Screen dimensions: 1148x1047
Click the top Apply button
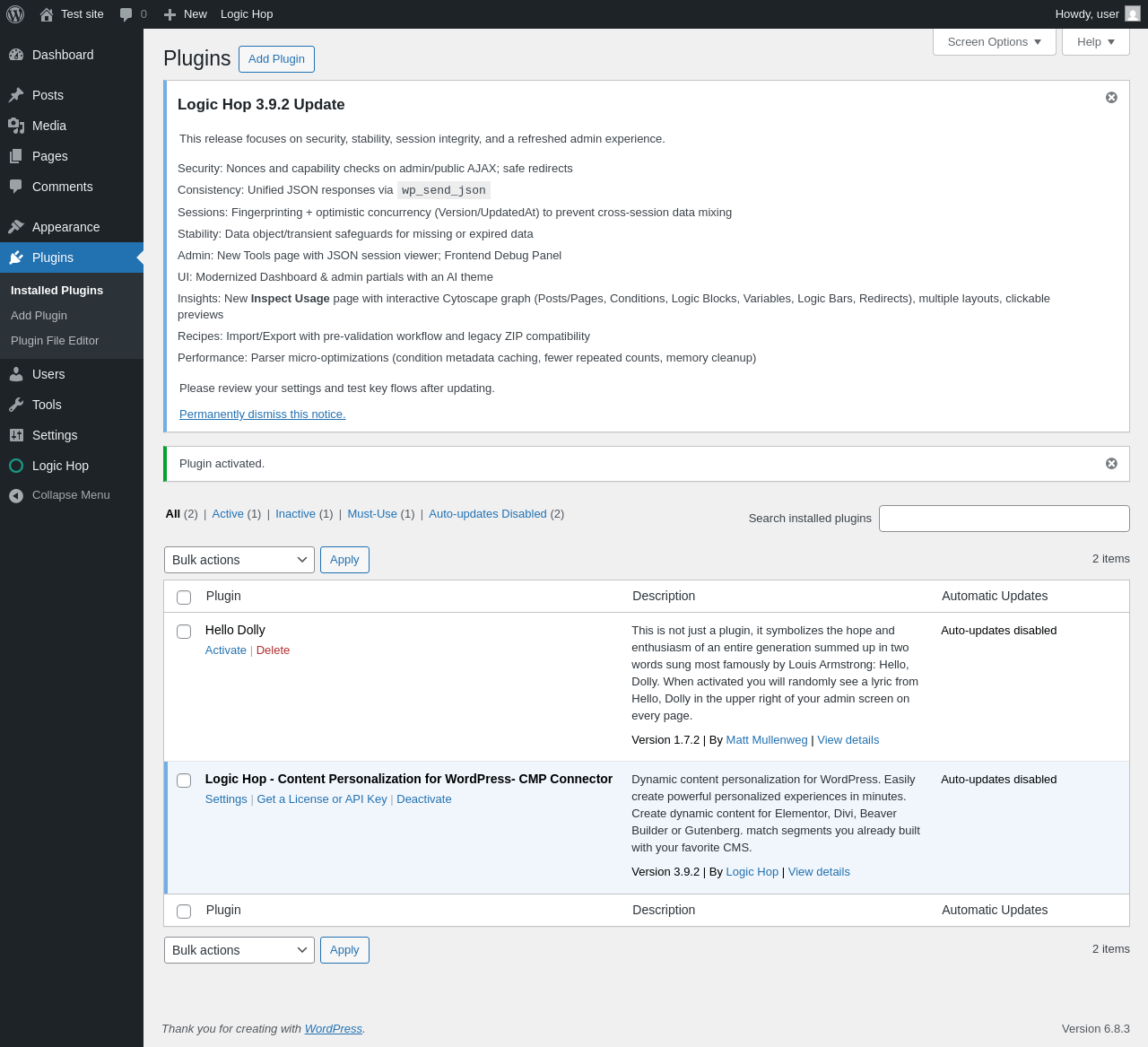click(344, 560)
